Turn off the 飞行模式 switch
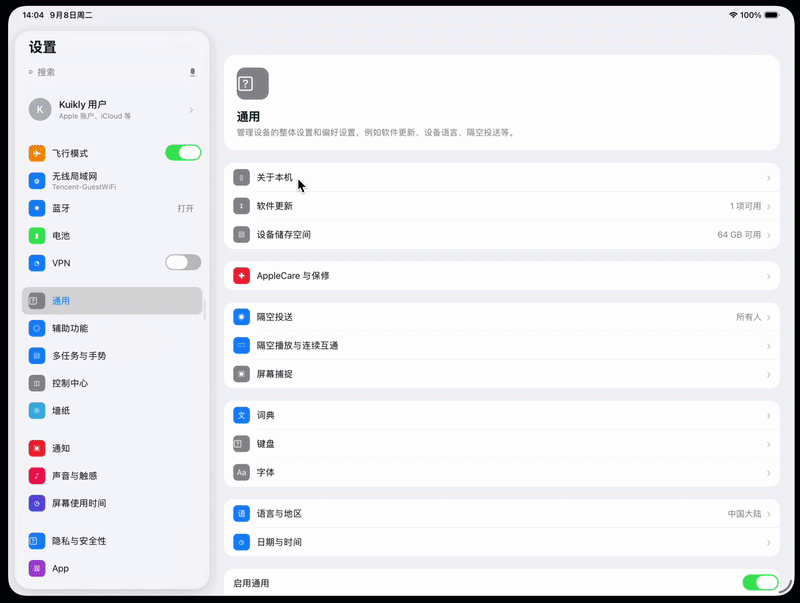Viewport: 800px width, 603px height. coord(183,153)
